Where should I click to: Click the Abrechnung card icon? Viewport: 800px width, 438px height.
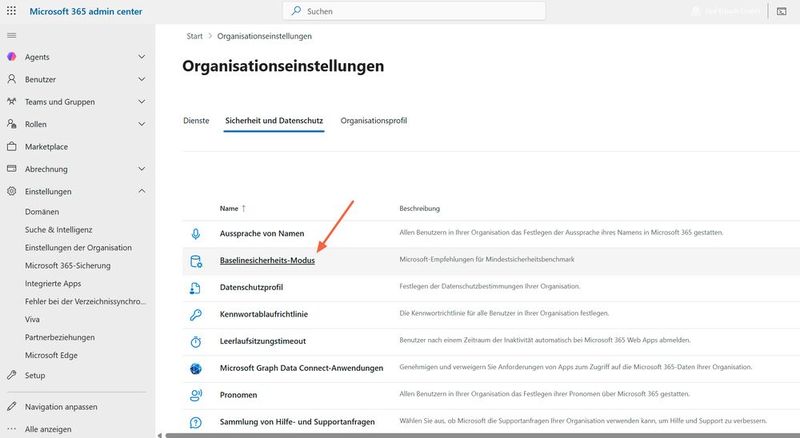click(11, 168)
